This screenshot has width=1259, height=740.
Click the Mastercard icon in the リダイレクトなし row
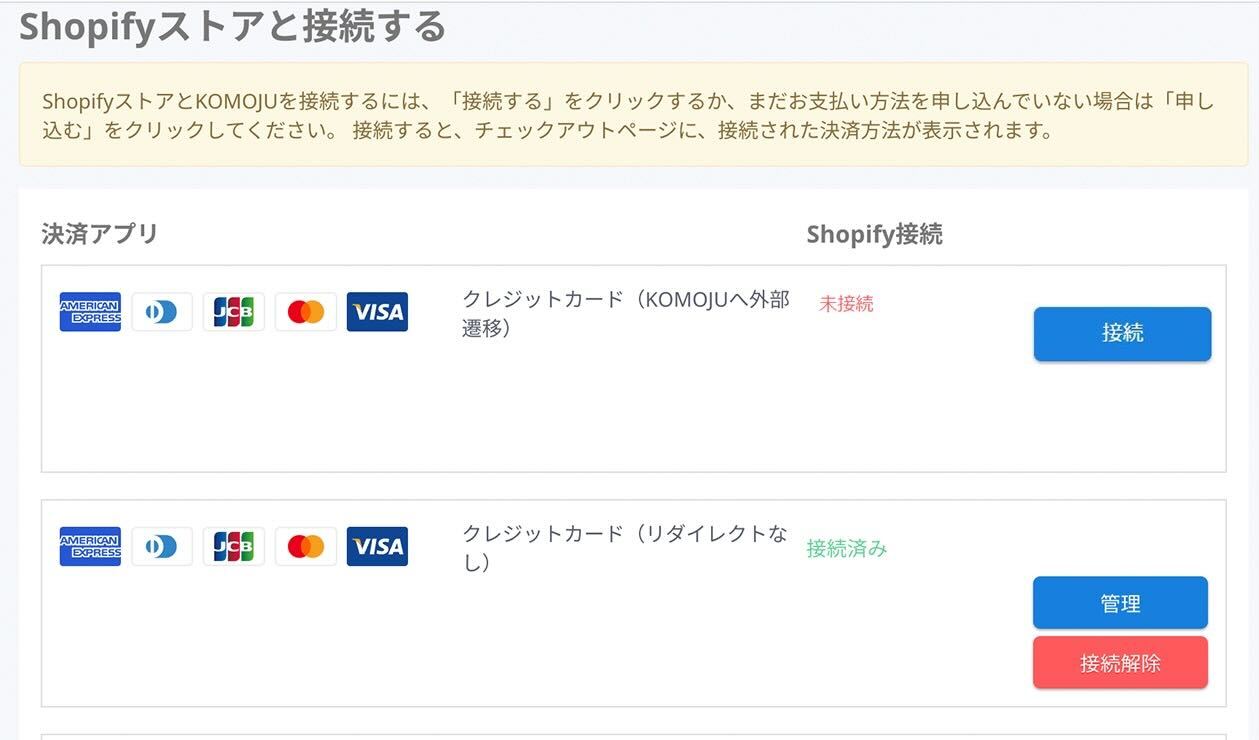(x=306, y=547)
